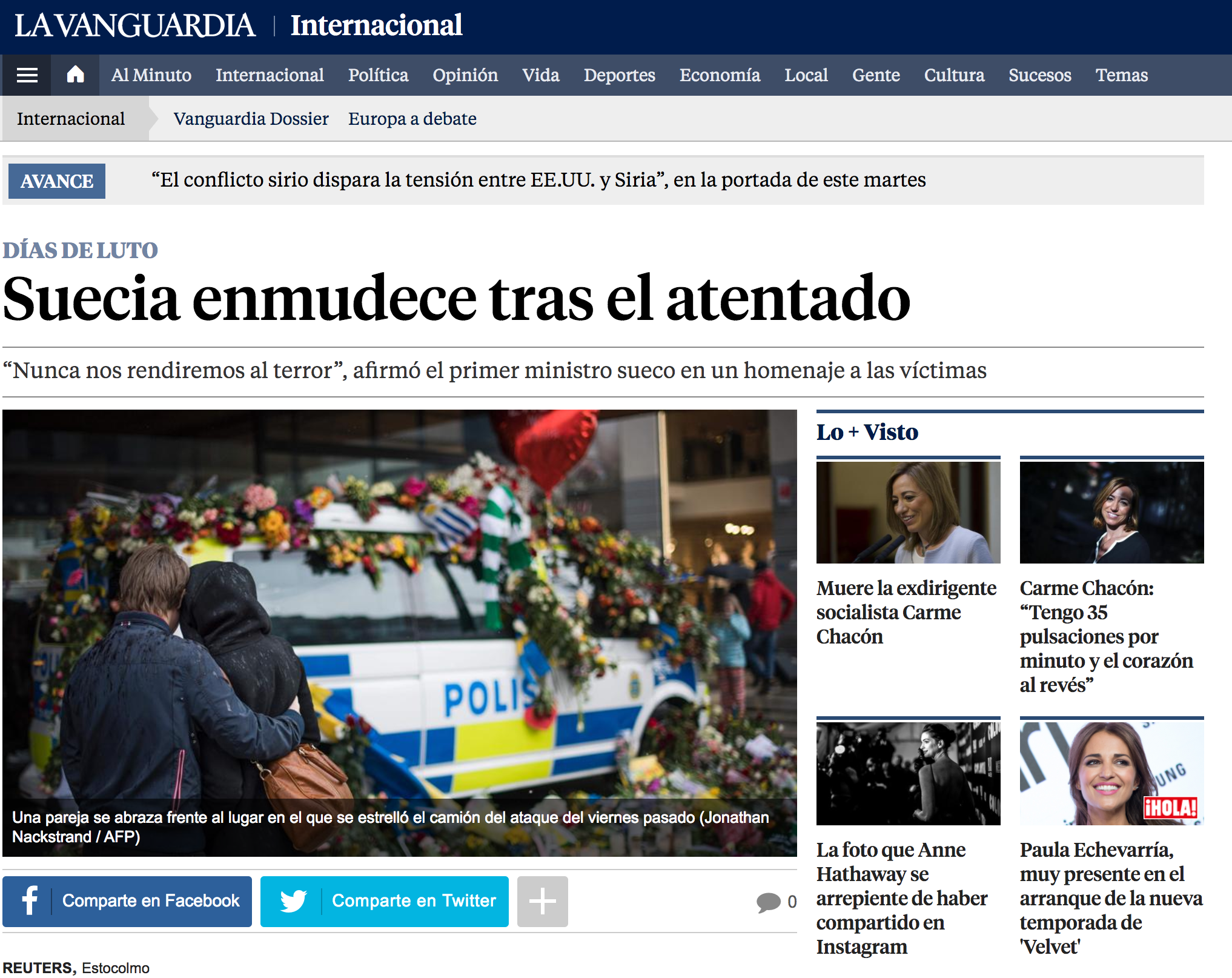
Task: Share article with Comparte en Facebook
Action: (127, 901)
